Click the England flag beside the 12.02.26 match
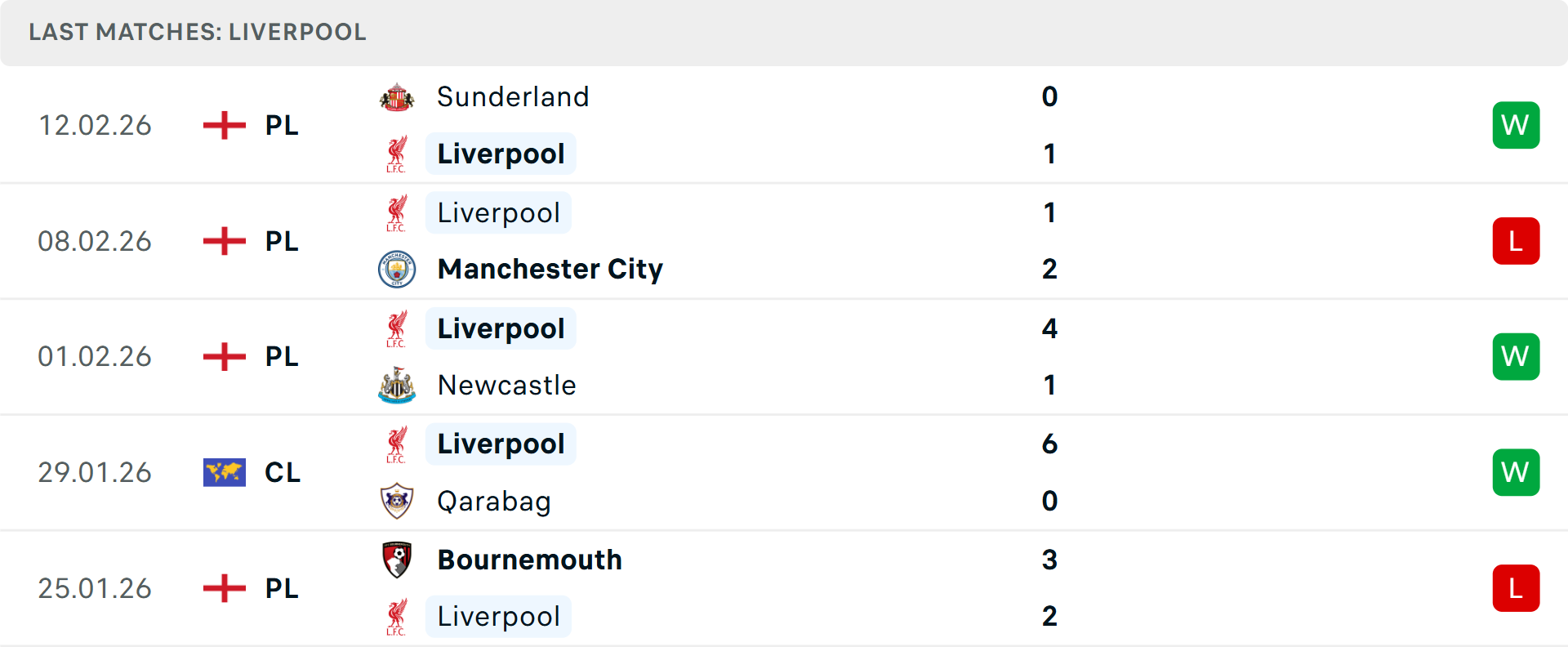Screen dimensions: 1568x647 coord(224,125)
